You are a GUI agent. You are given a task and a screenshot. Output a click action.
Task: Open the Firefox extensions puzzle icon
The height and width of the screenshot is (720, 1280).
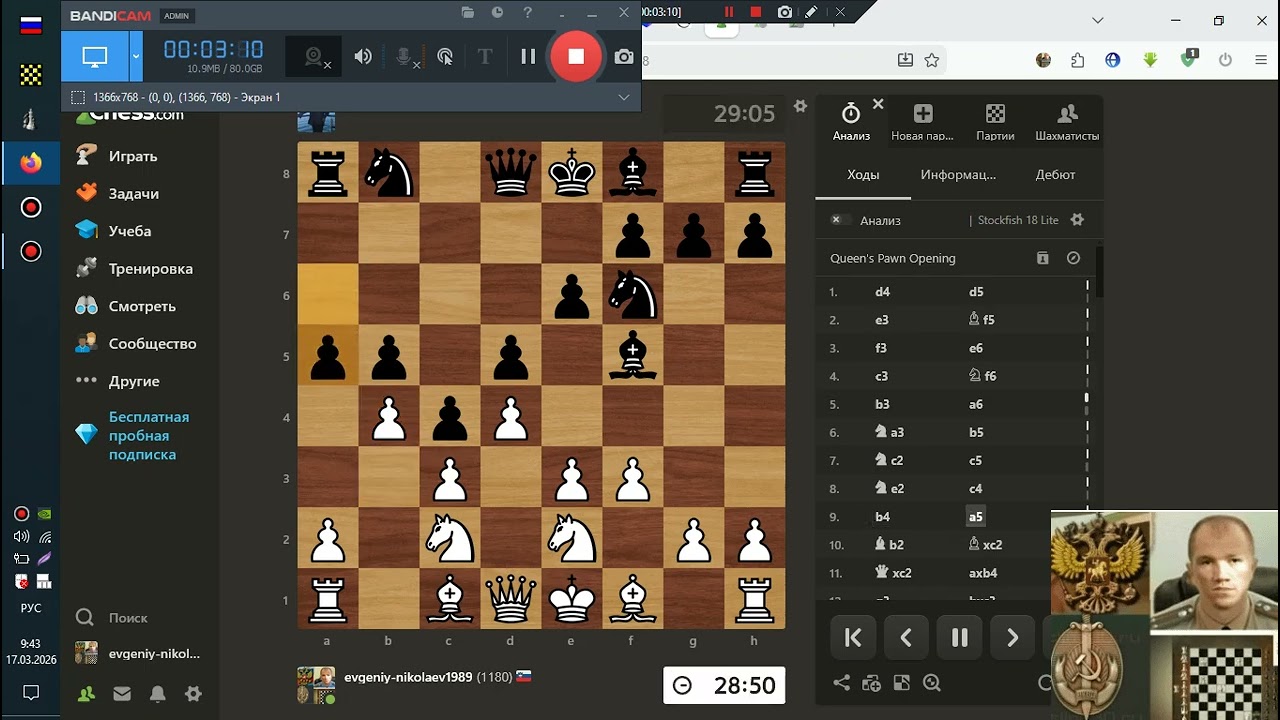(x=1077, y=60)
